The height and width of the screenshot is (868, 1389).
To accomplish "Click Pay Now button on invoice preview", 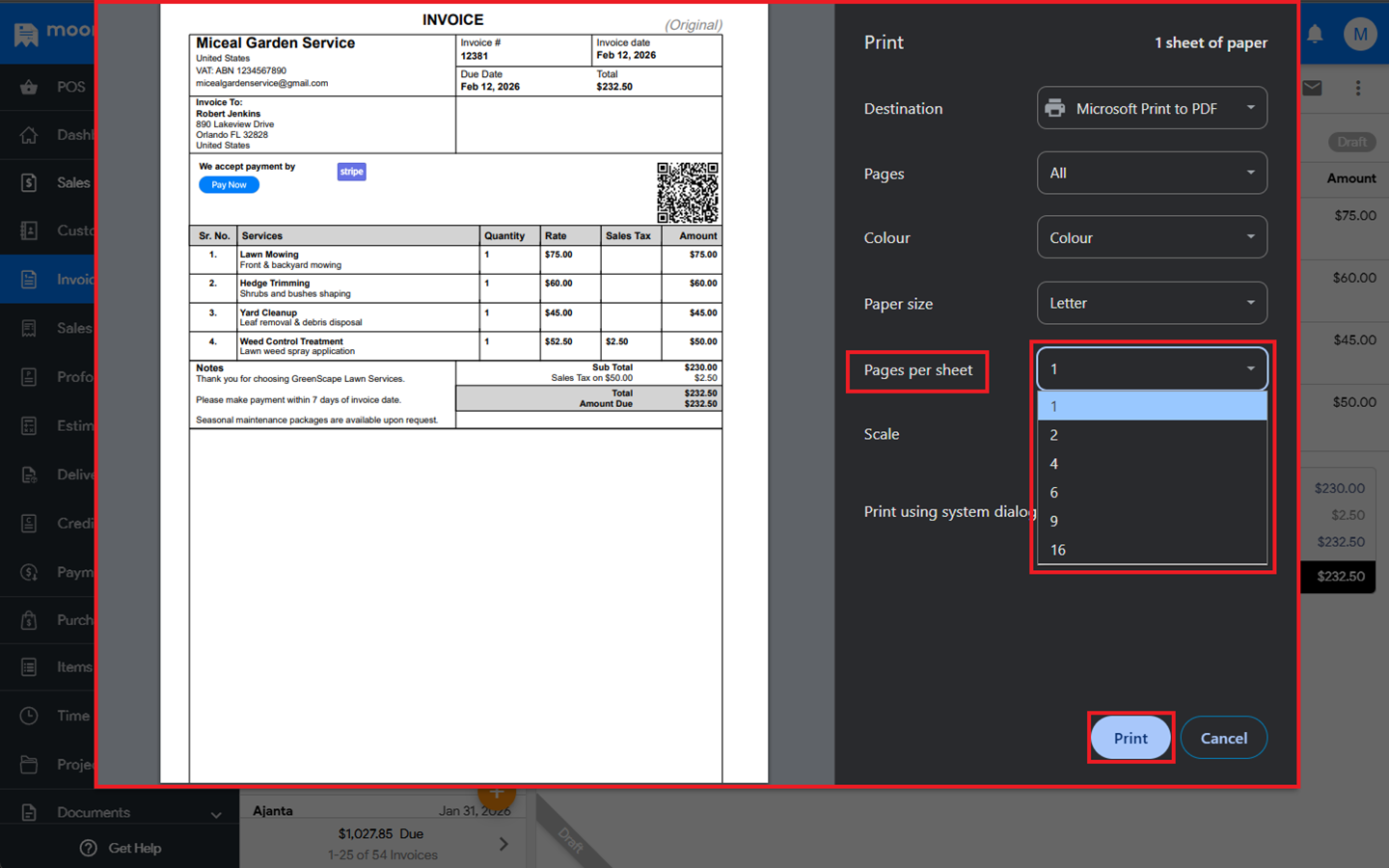I will 229,185.
